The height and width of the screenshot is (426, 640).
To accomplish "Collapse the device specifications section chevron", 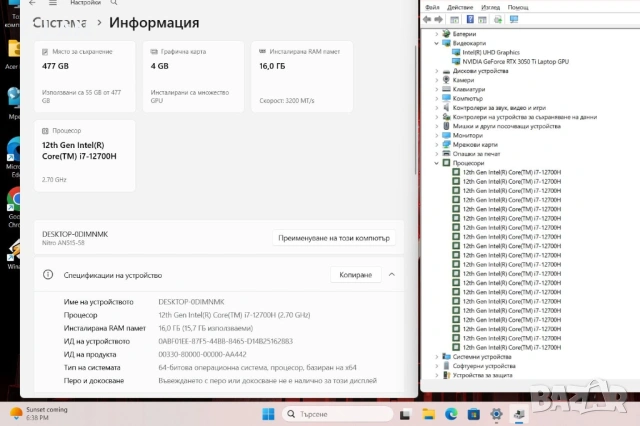I will tap(392, 274).
